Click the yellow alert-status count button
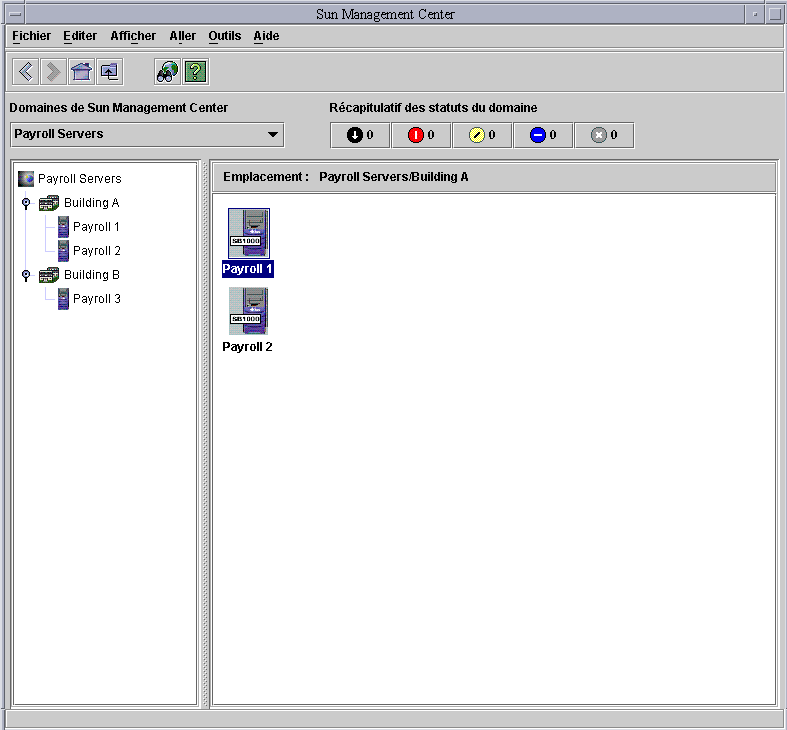 (482, 135)
